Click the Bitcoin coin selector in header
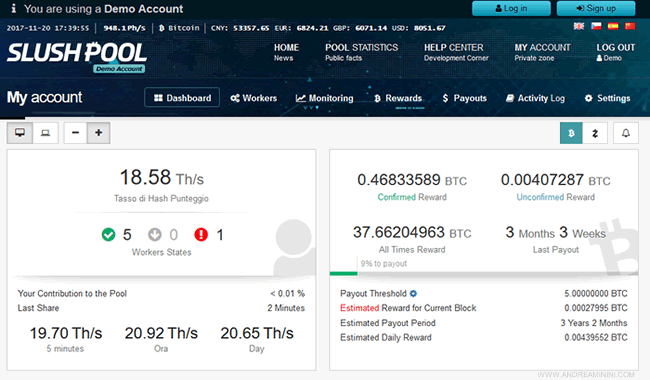Image resolution: width=650 pixels, height=380 pixels. click(179, 28)
